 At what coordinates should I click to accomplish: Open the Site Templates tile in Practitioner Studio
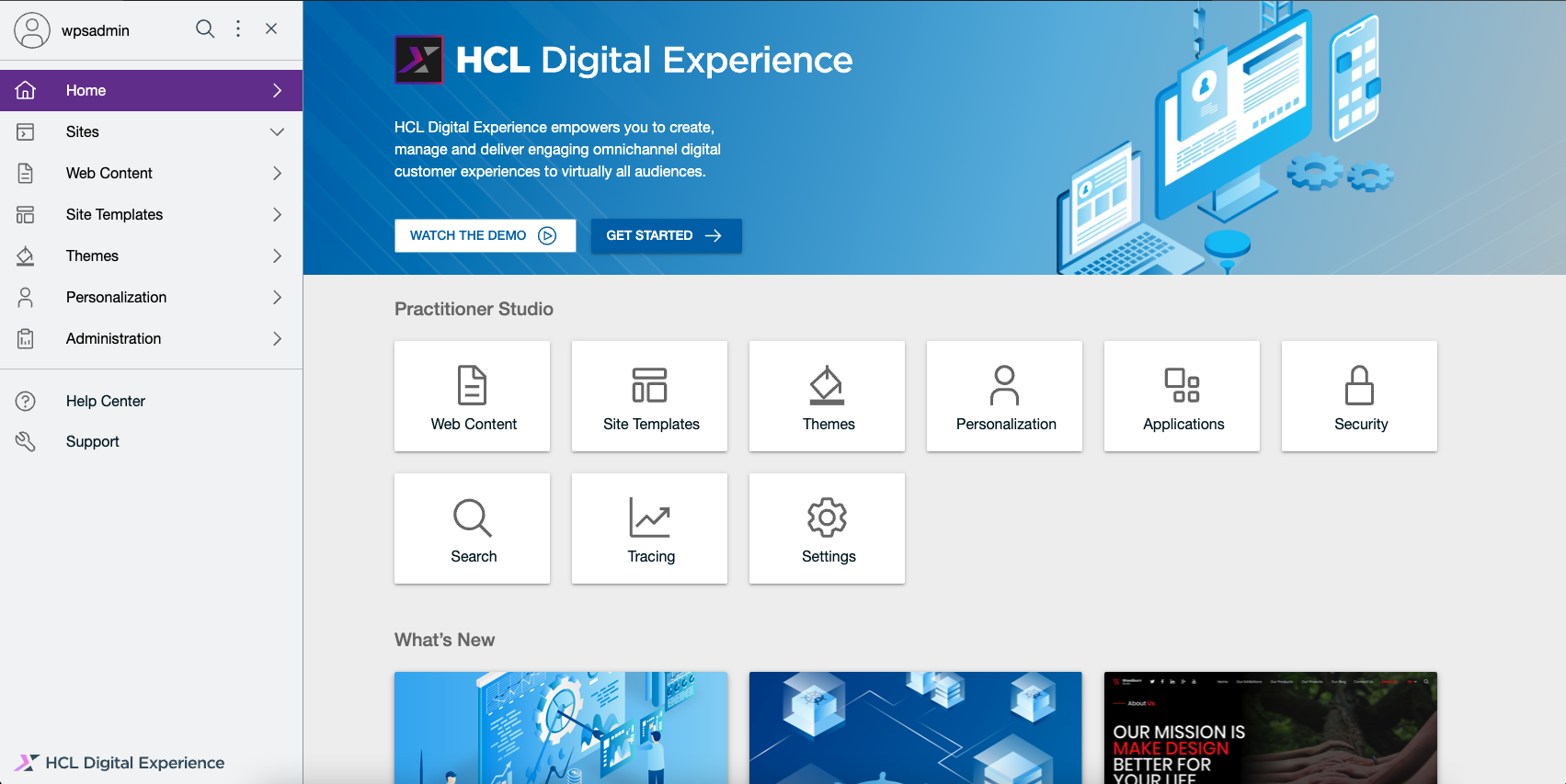click(650, 396)
